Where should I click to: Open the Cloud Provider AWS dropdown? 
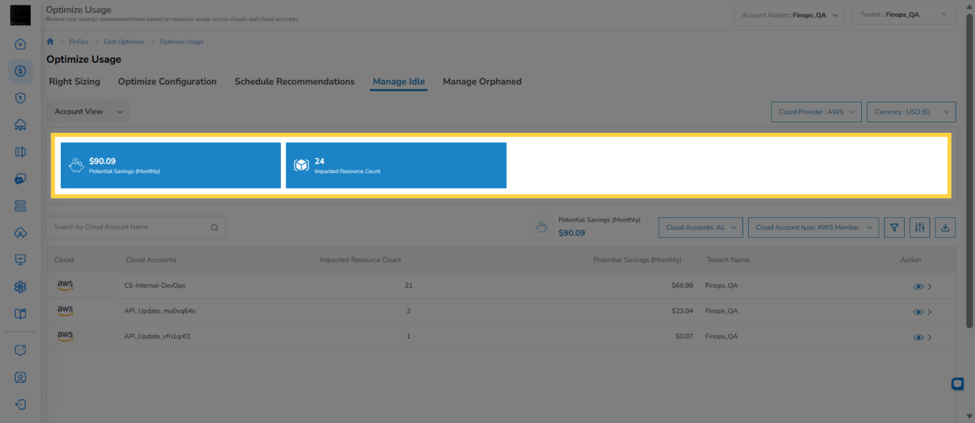tap(816, 112)
